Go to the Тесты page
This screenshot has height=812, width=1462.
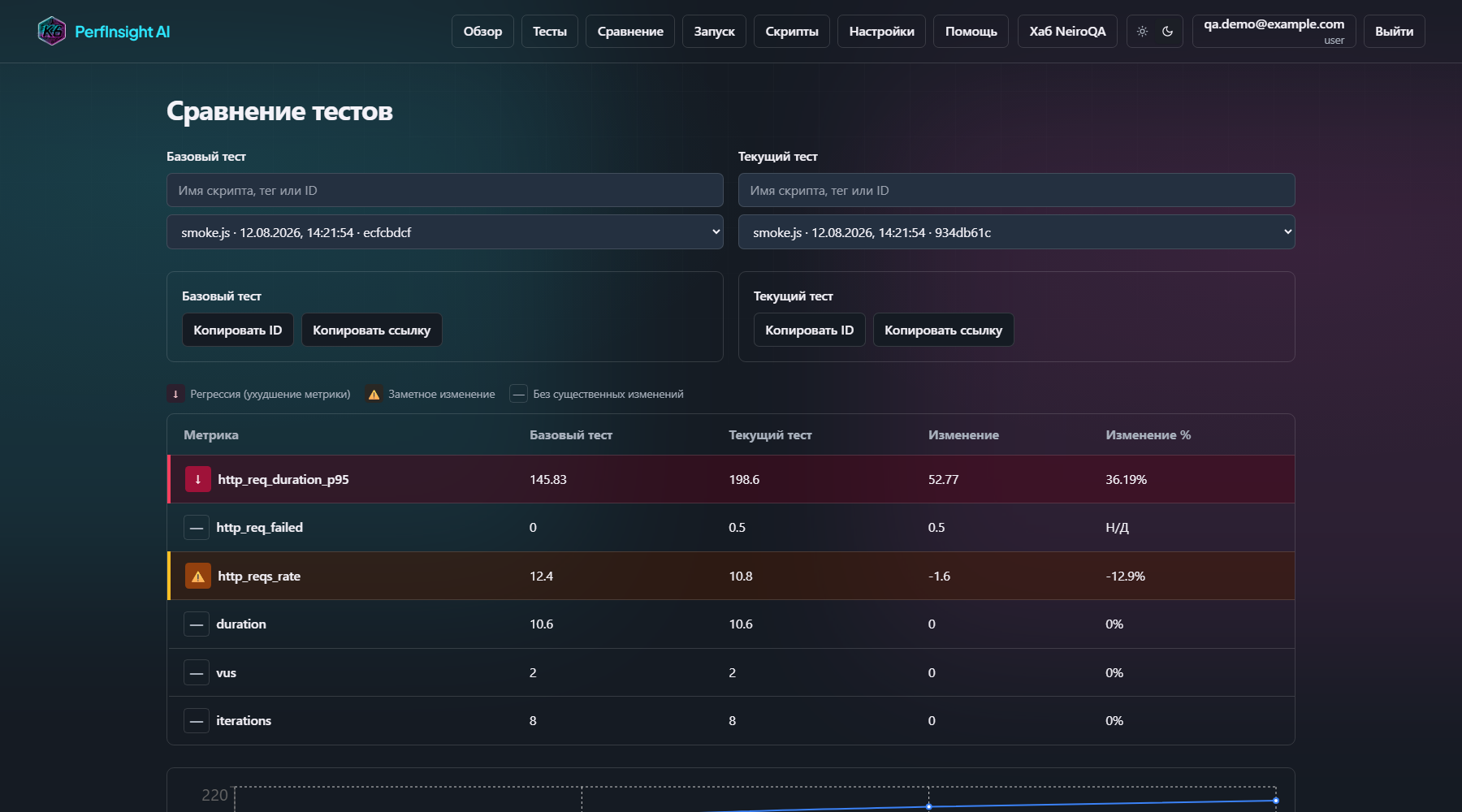pyautogui.click(x=550, y=32)
